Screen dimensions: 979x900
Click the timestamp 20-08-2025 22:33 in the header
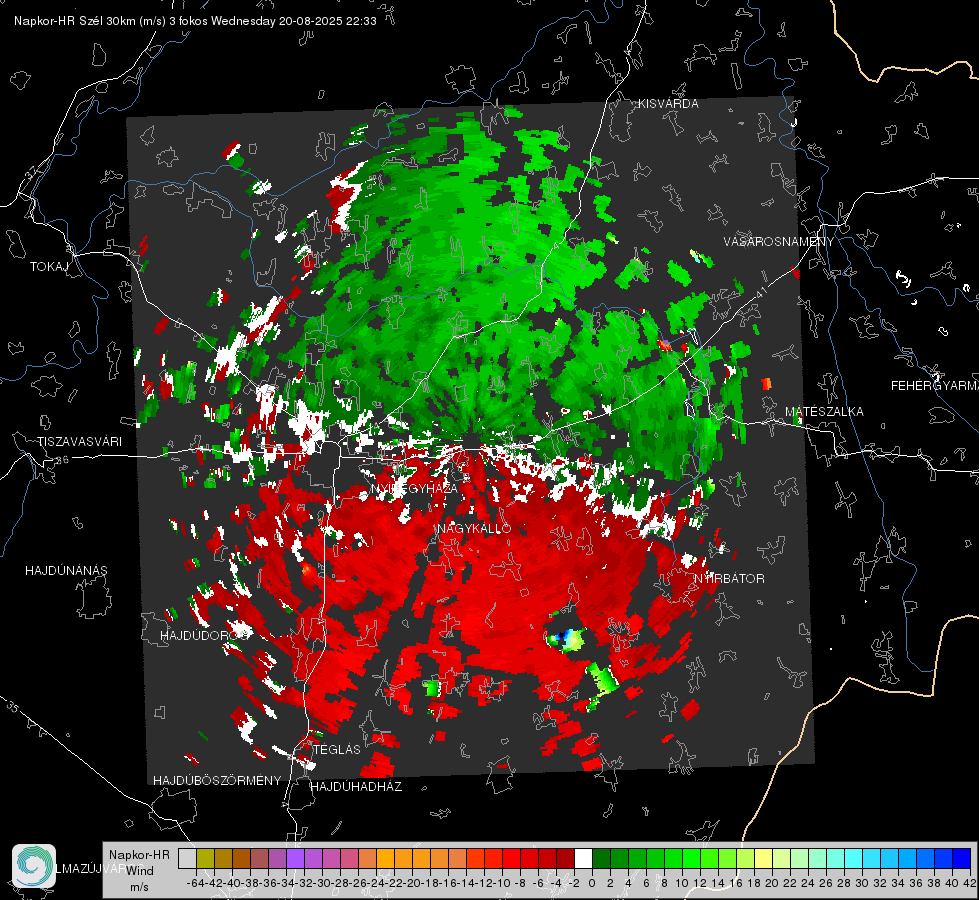(328, 21)
